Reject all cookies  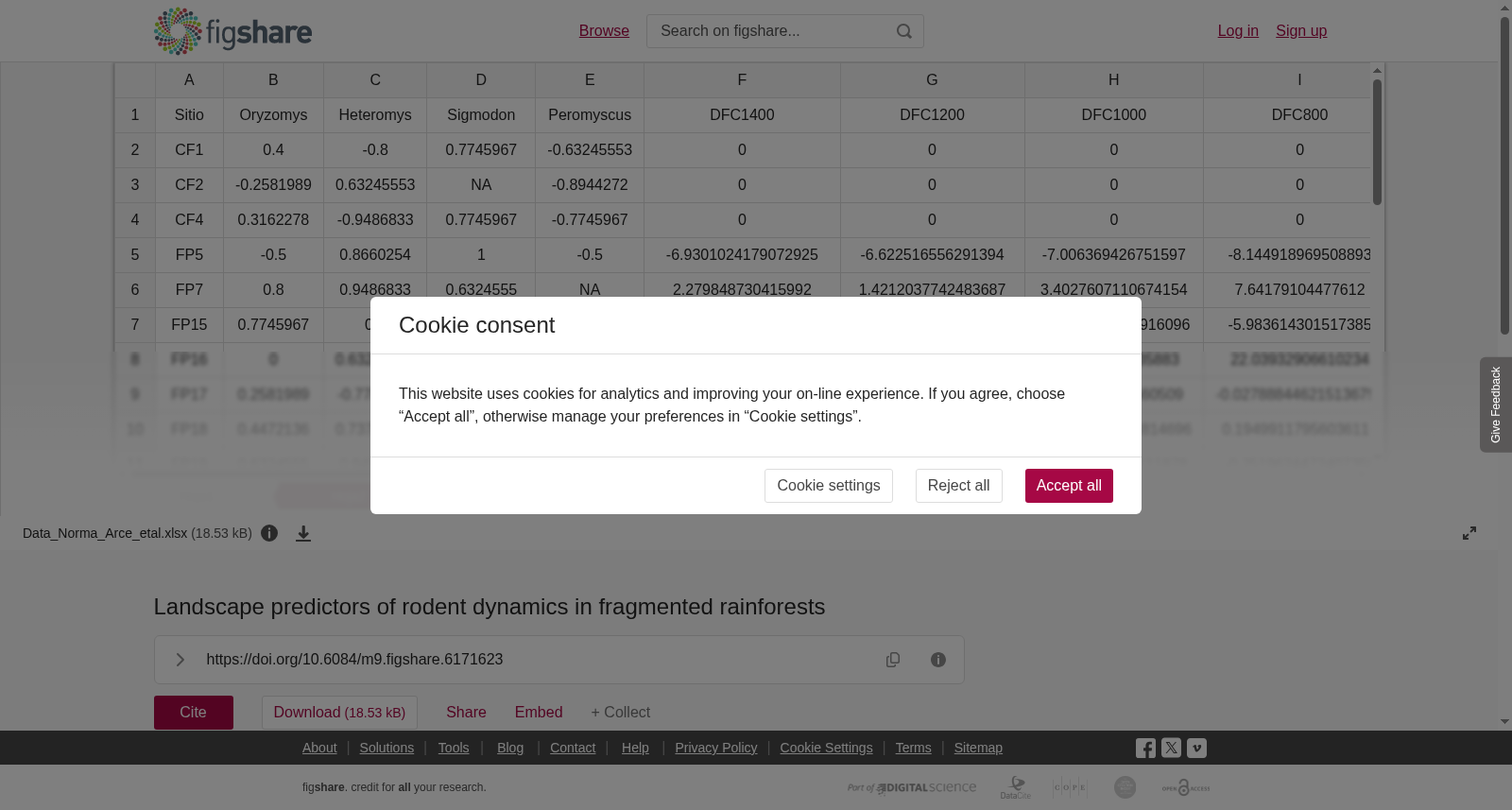point(958,486)
